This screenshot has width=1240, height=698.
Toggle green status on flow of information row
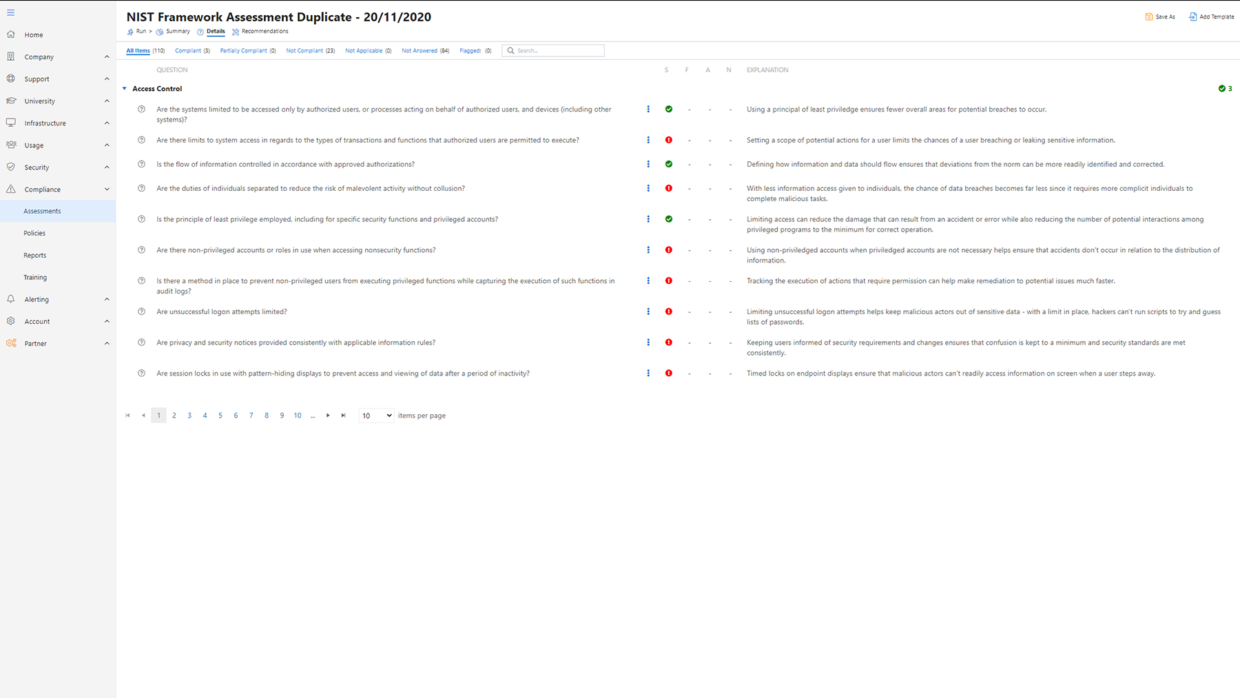click(669, 164)
